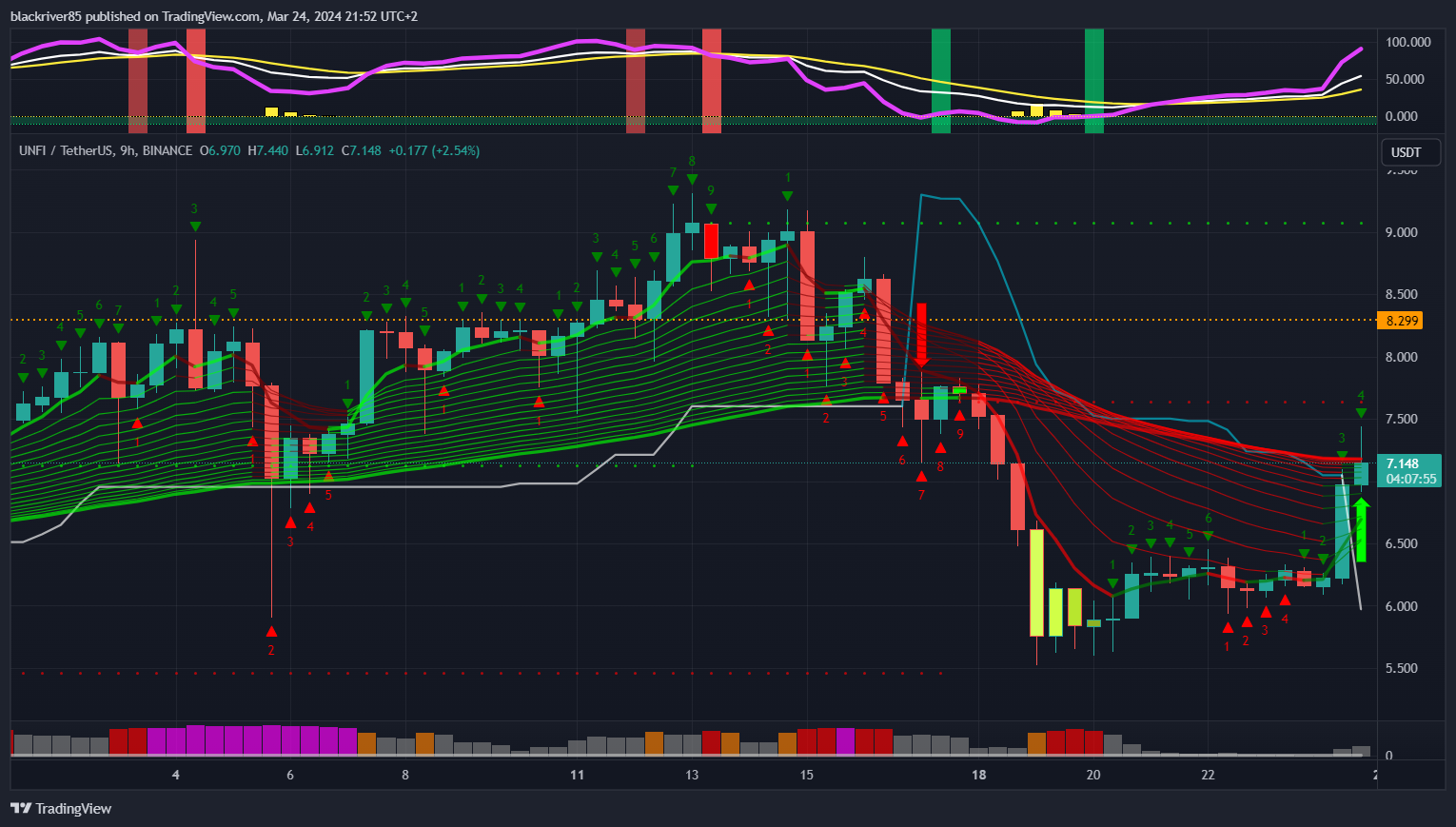Screen dimensions: 1456x827
Task: Click the close value C7.148
Action: click(x=362, y=150)
